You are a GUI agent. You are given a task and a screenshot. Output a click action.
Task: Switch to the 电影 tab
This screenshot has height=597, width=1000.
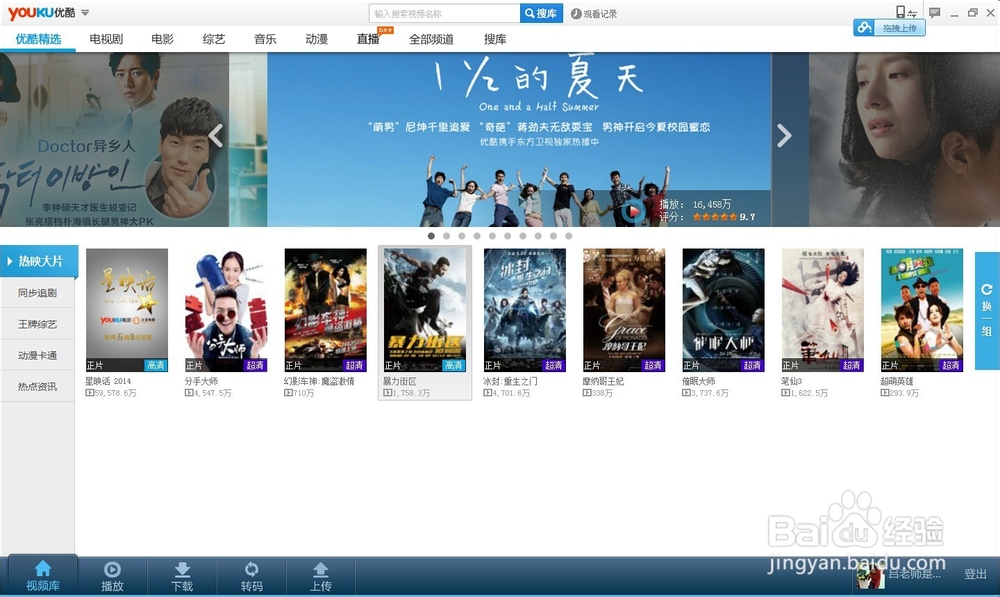pyautogui.click(x=162, y=39)
